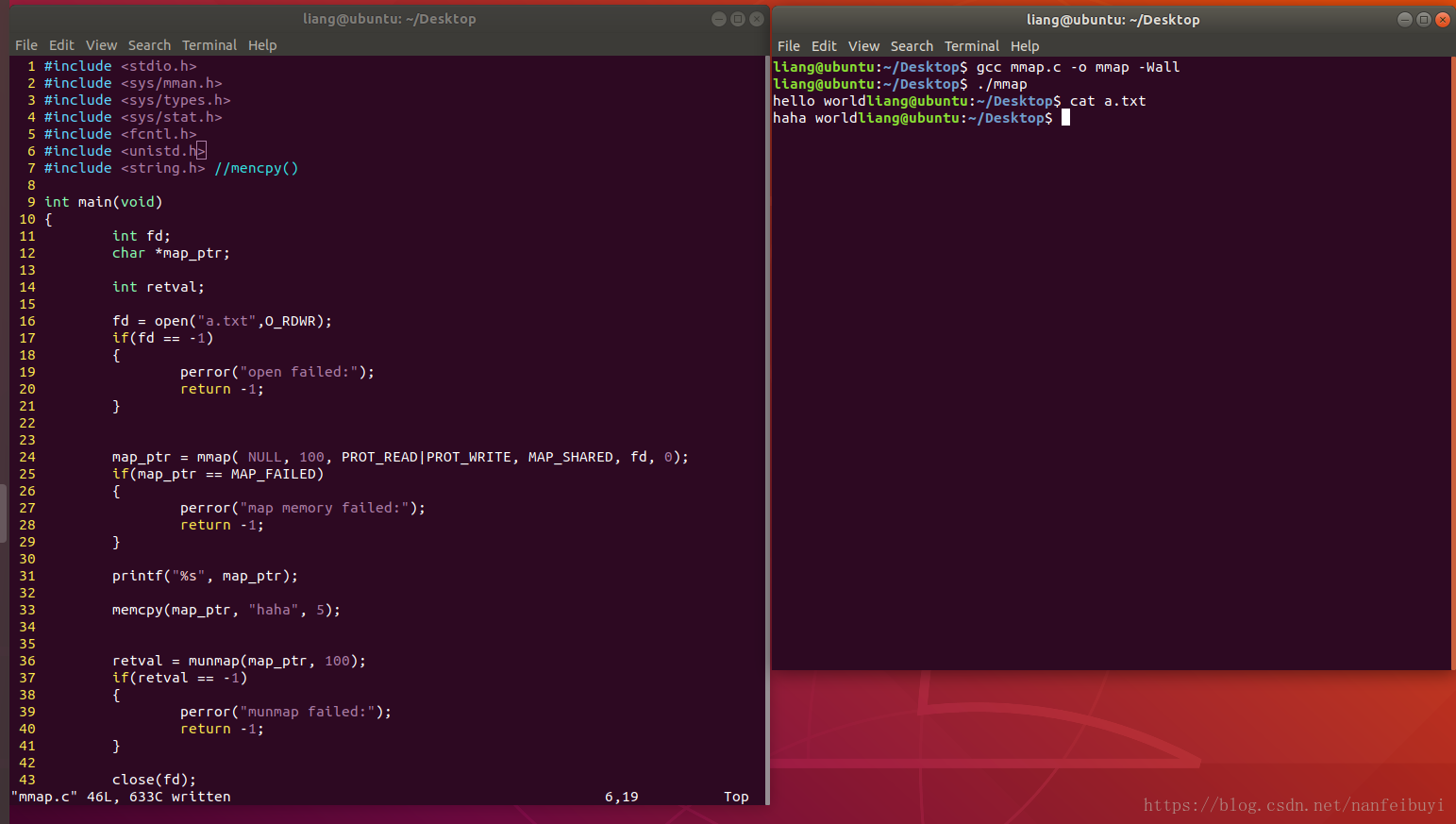Open View menu in left terminal

pyautogui.click(x=101, y=45)
